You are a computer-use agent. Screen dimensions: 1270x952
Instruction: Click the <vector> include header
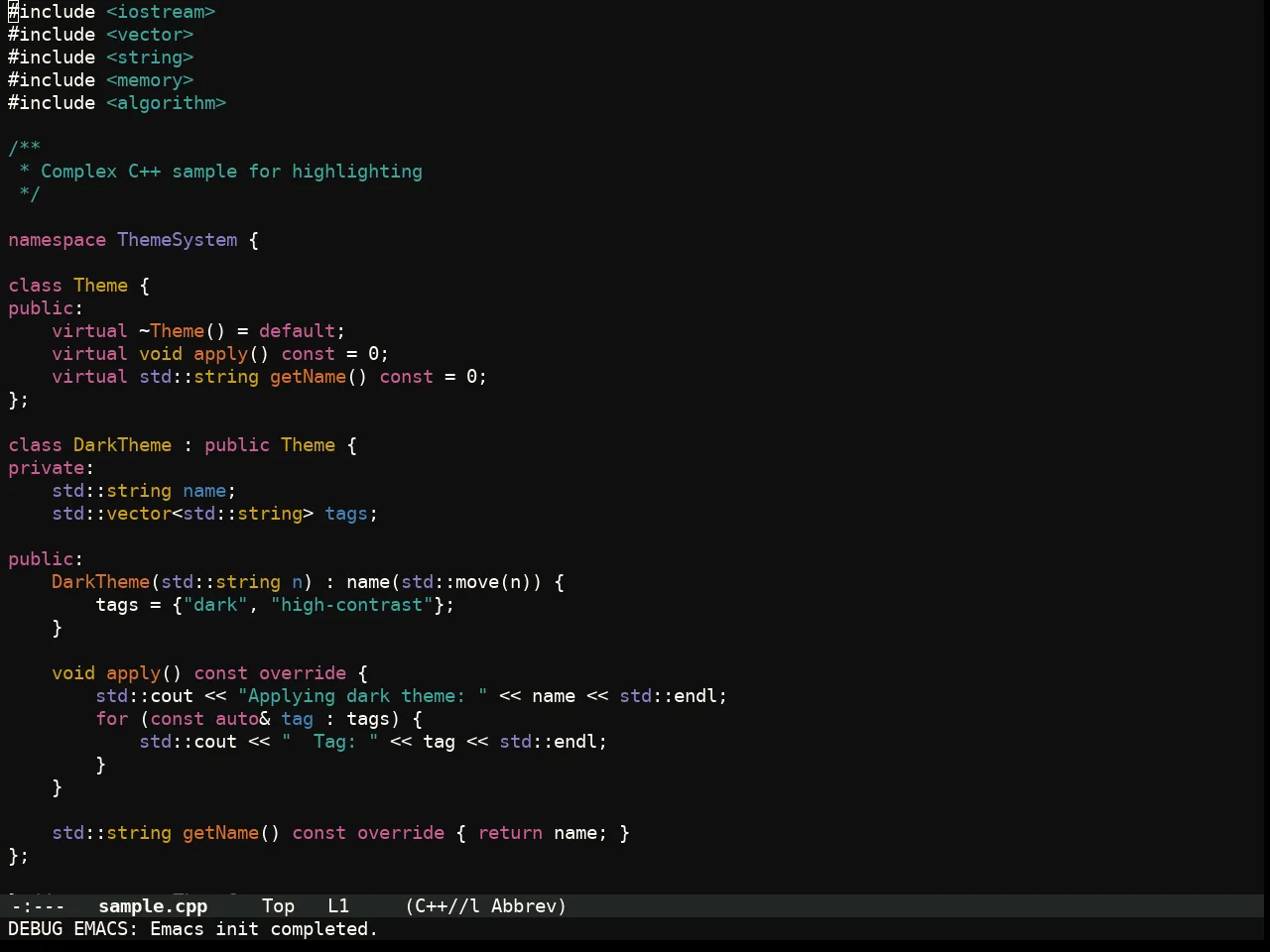coord(150,35)
